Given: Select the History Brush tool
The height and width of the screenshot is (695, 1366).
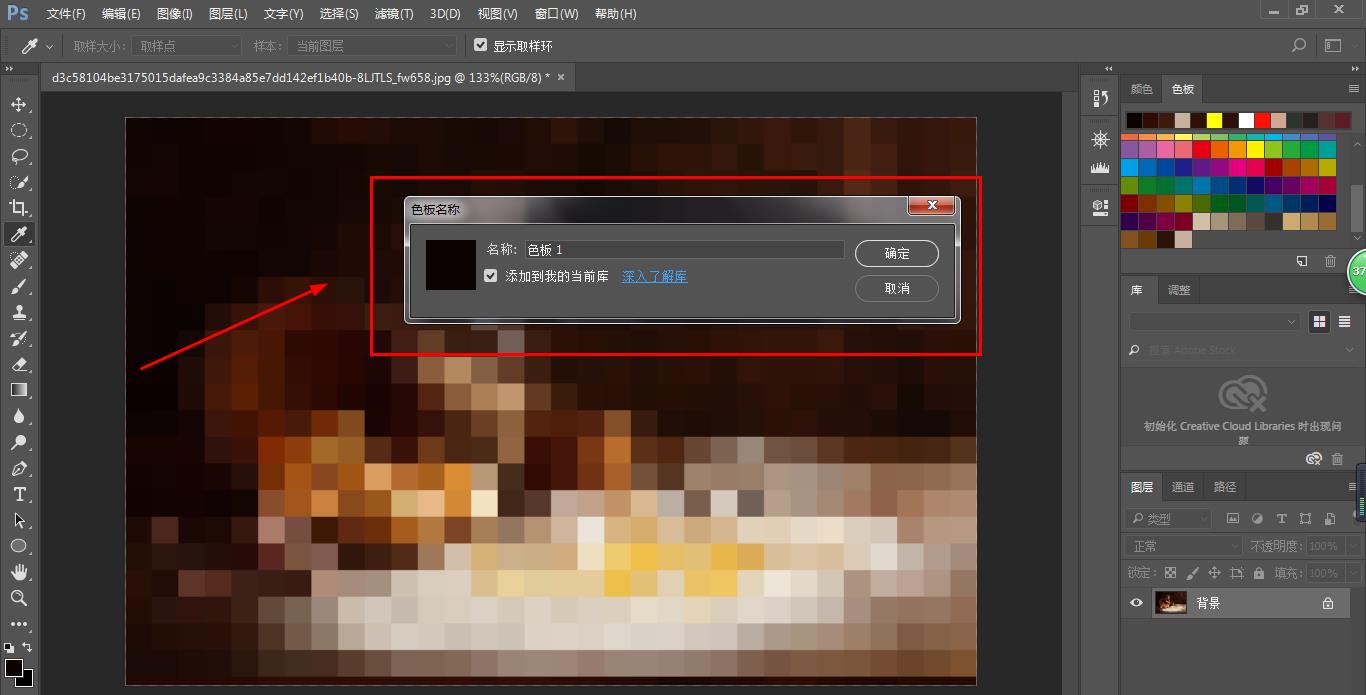Looking at the screenshot, I should 18,338.
